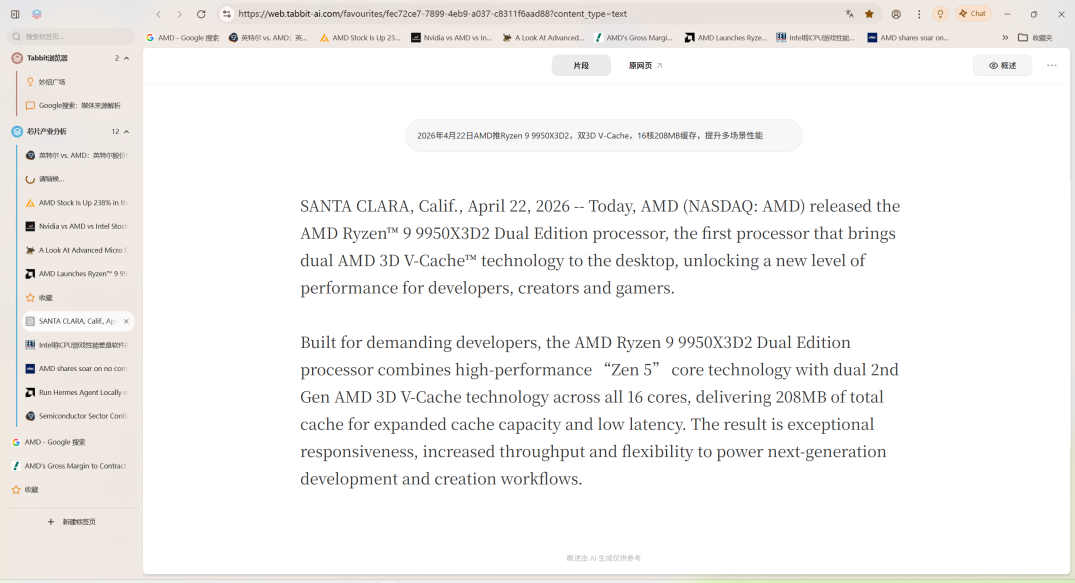Toggle the 概述 overview eye button
This screenshot has width=1075, height=583.
click(1002, 66)
